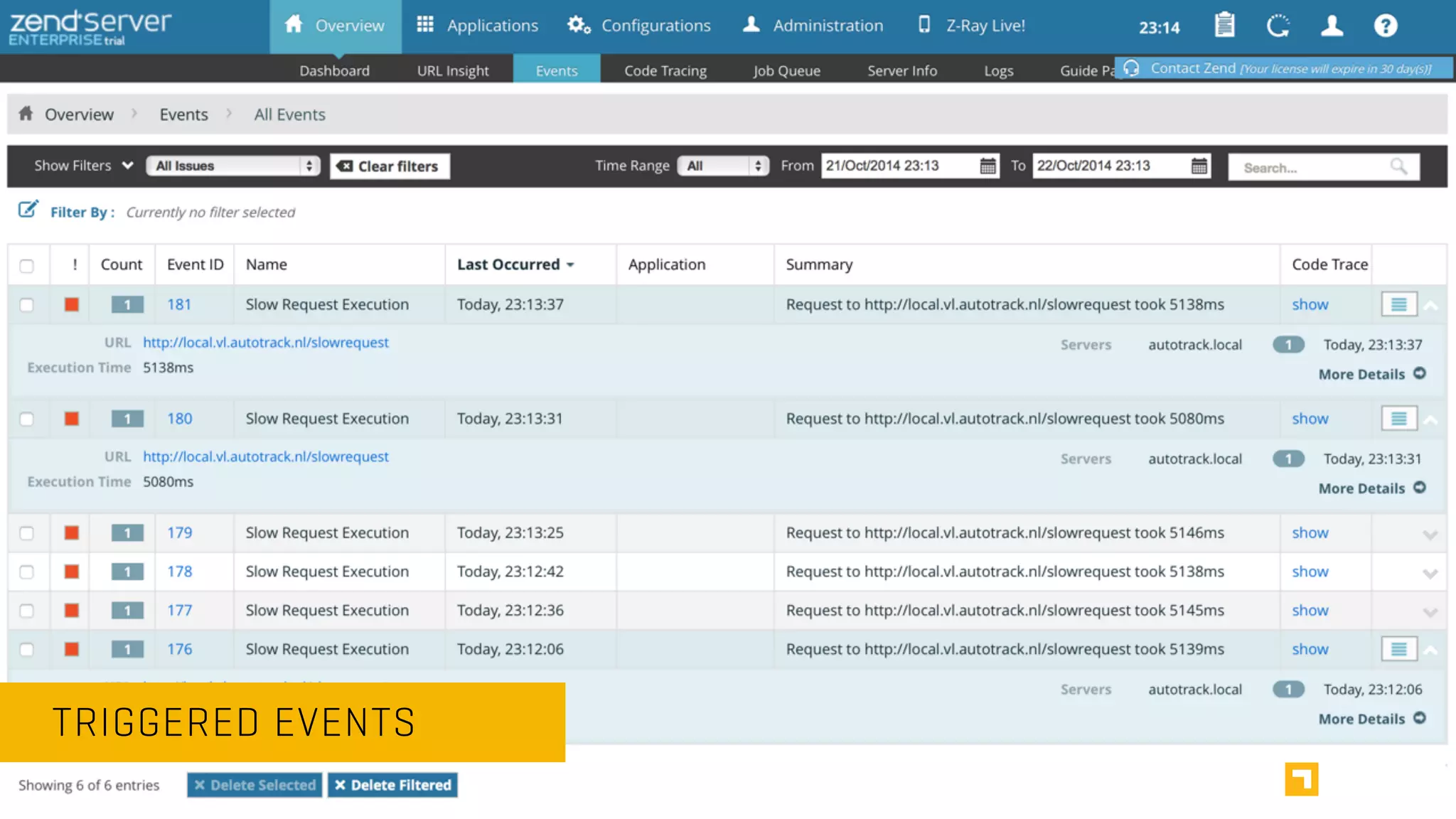This screenshot has height=819, width=1456.
Task: Click the clipboard notifications icon in header
Action: [x=1224, y=26]
